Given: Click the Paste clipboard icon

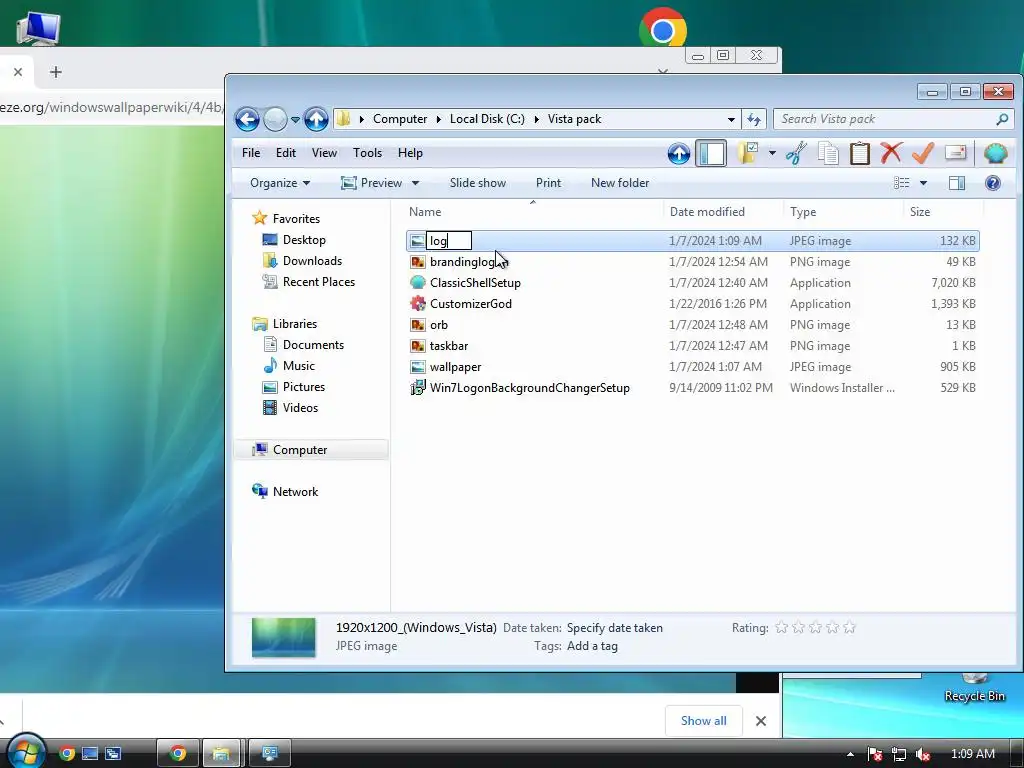Looking at the screenshot, I should click(x=859, y=153).
